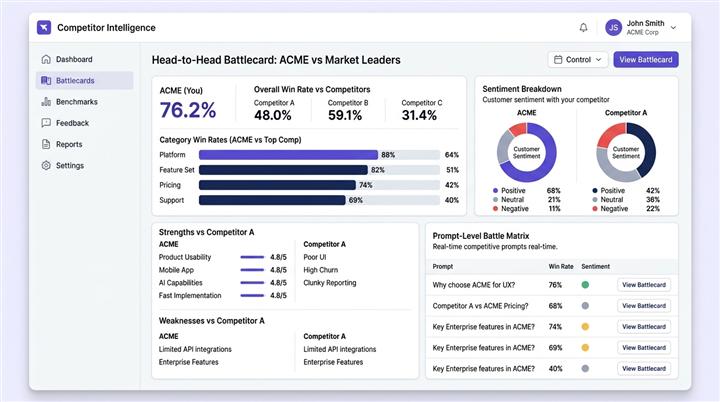Click the ACME 76.2% win rate value
The image size is (720, 402).
(x=188, y=110)
